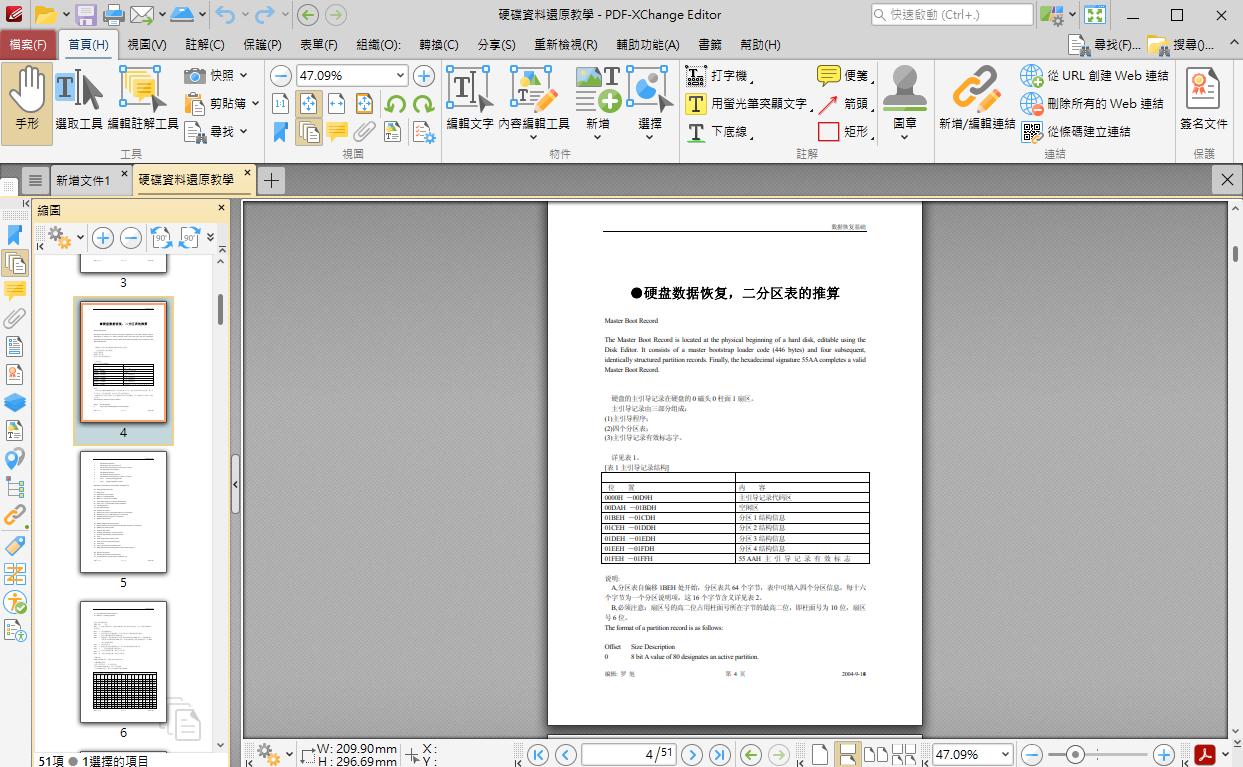
Task: Select the 矩形 rectangle annotation tool
Action: pyautogui.click(x=844, y=131)
